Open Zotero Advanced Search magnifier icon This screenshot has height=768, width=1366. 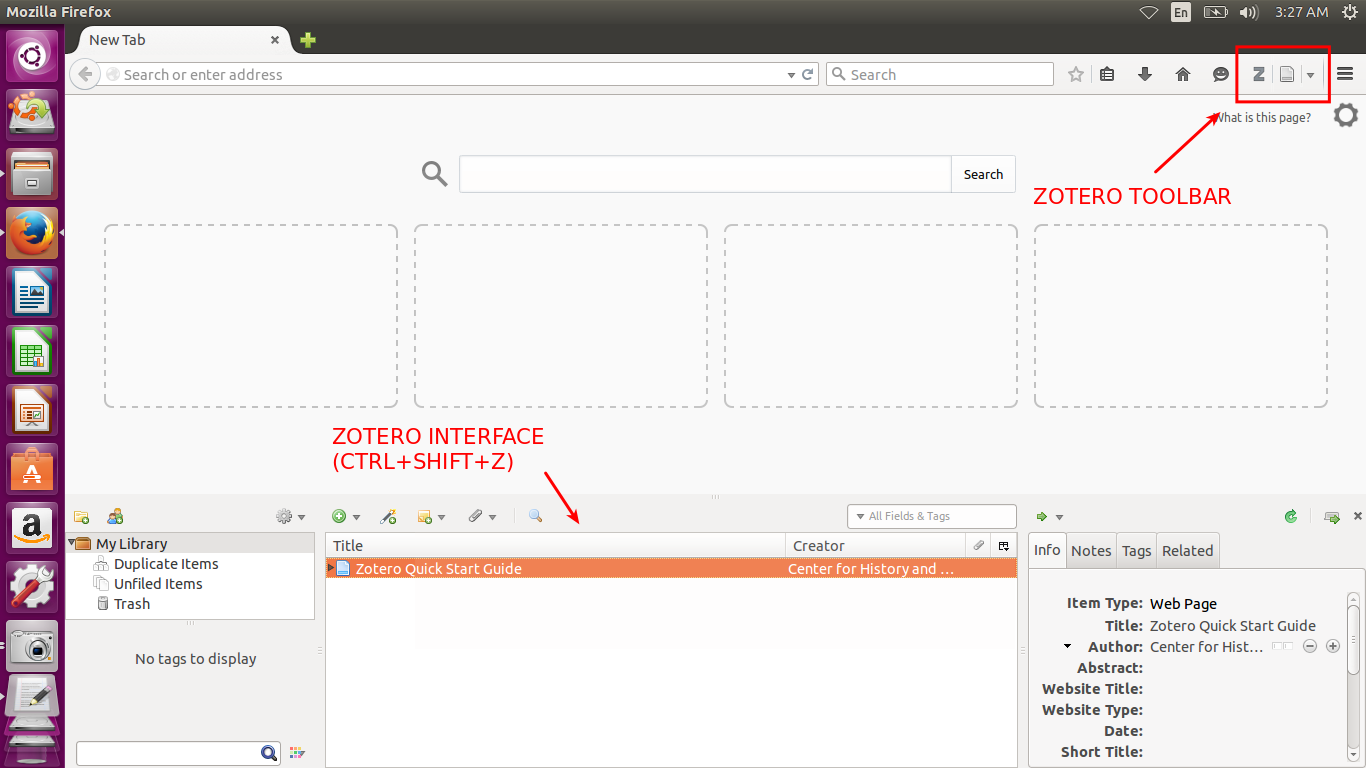535,516
